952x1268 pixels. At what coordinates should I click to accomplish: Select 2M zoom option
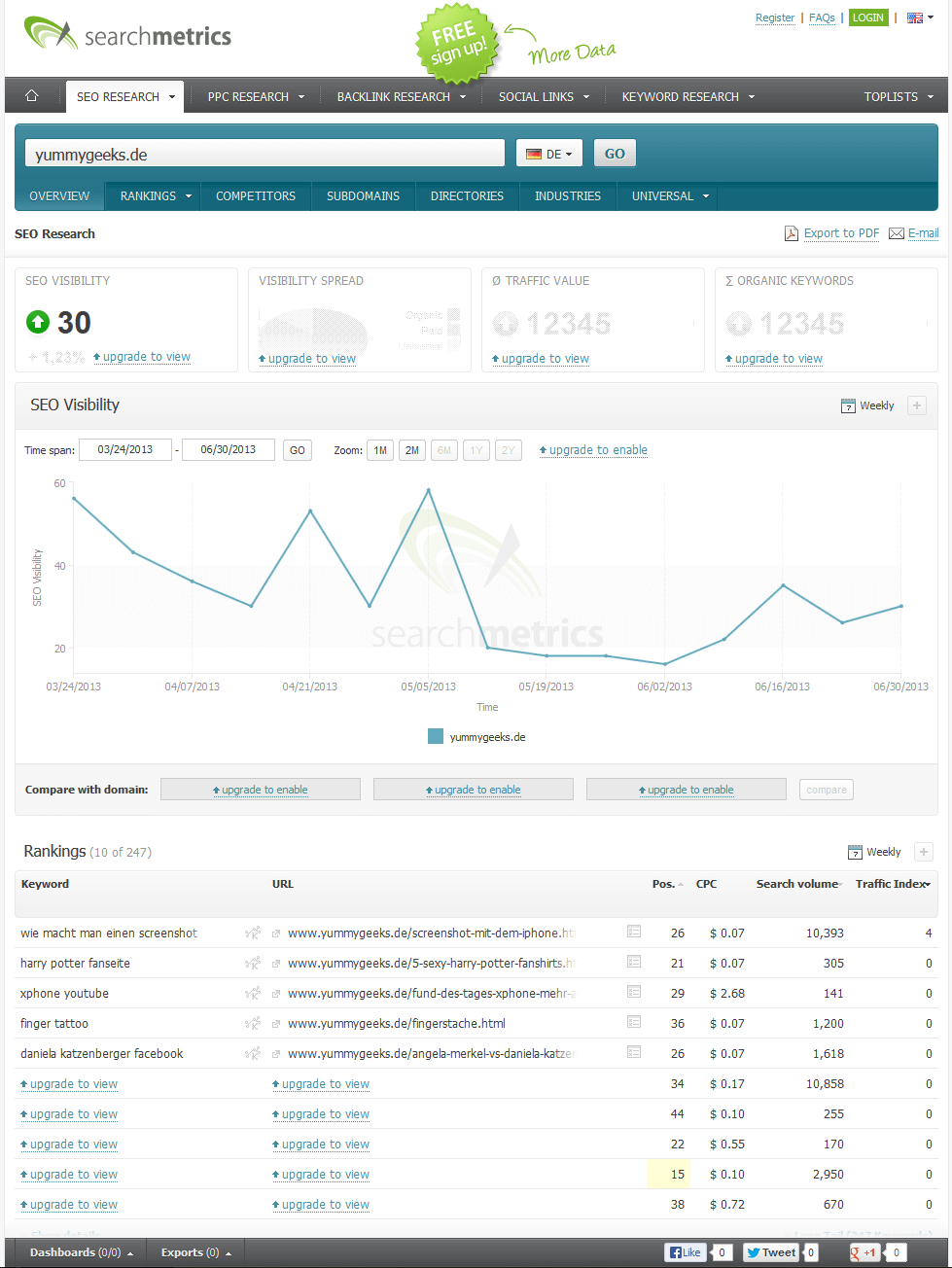click(412, 450)
